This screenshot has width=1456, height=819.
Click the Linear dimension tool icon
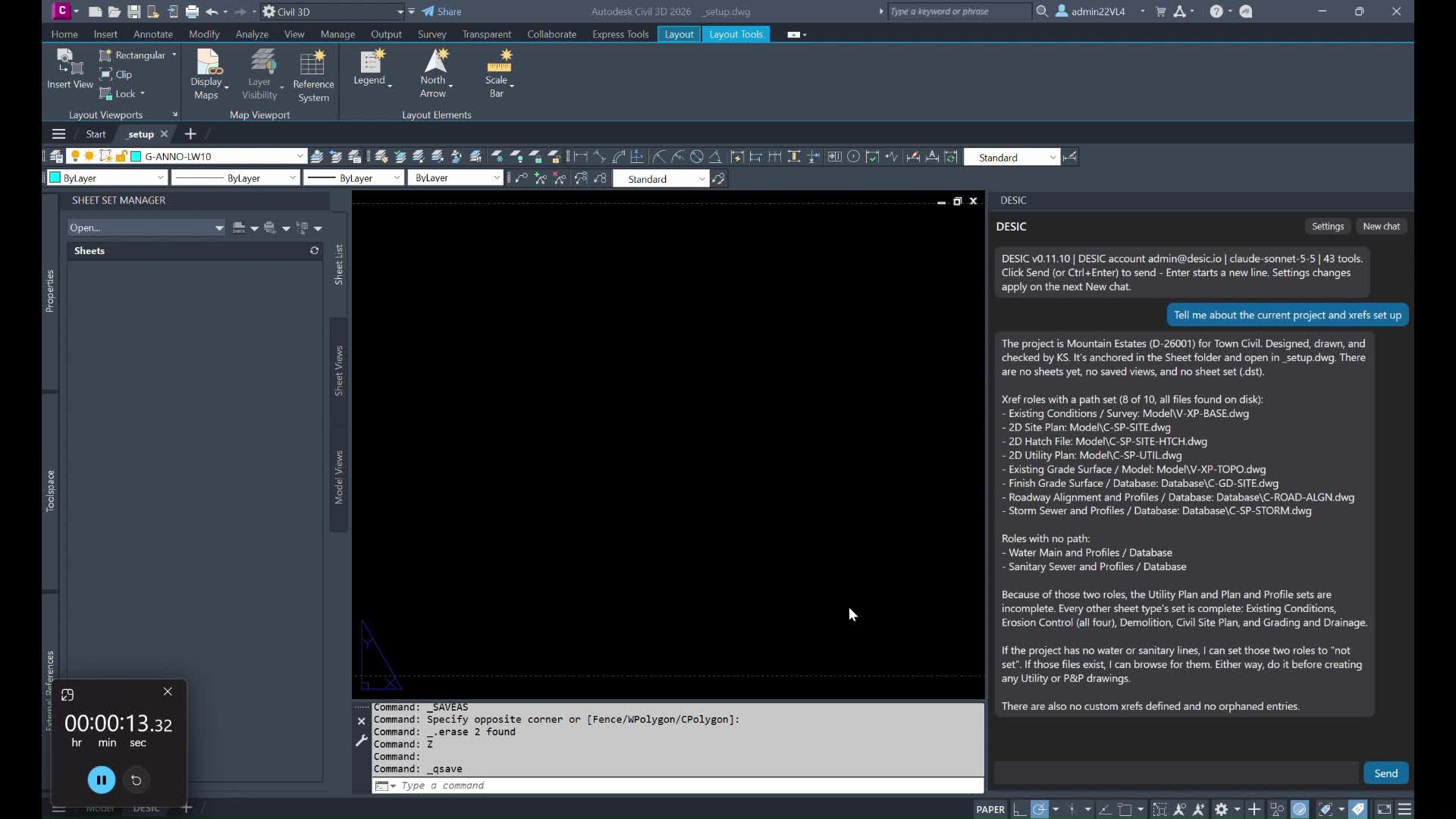pos(581,156)
